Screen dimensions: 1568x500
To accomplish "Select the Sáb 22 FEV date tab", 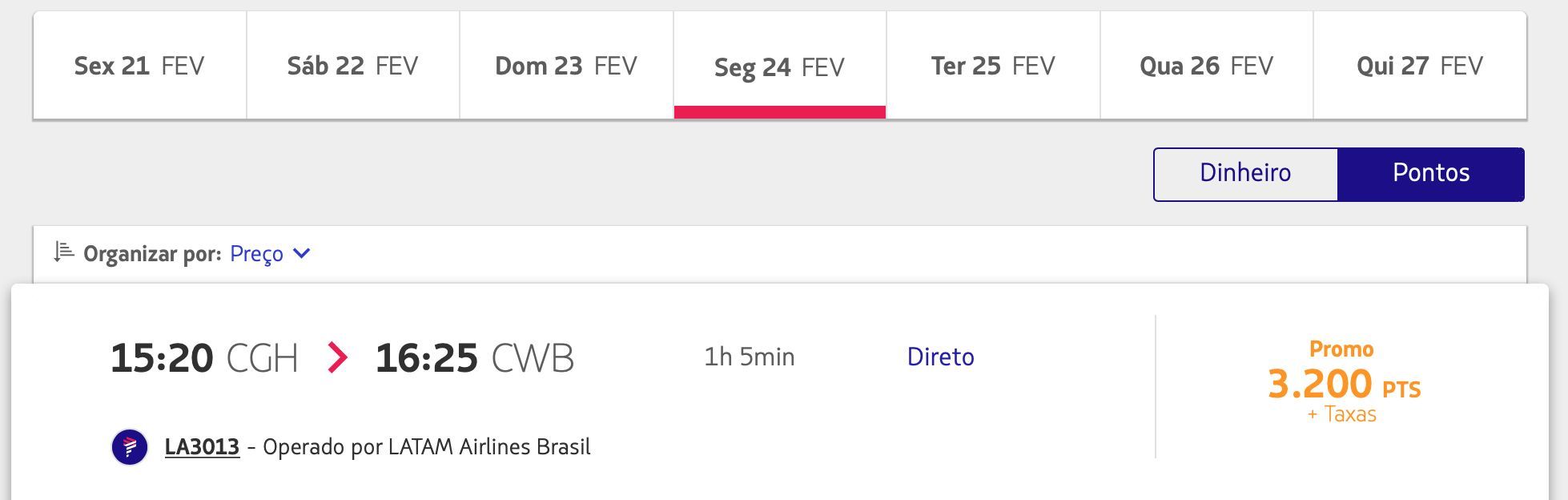I will (353, 66).
